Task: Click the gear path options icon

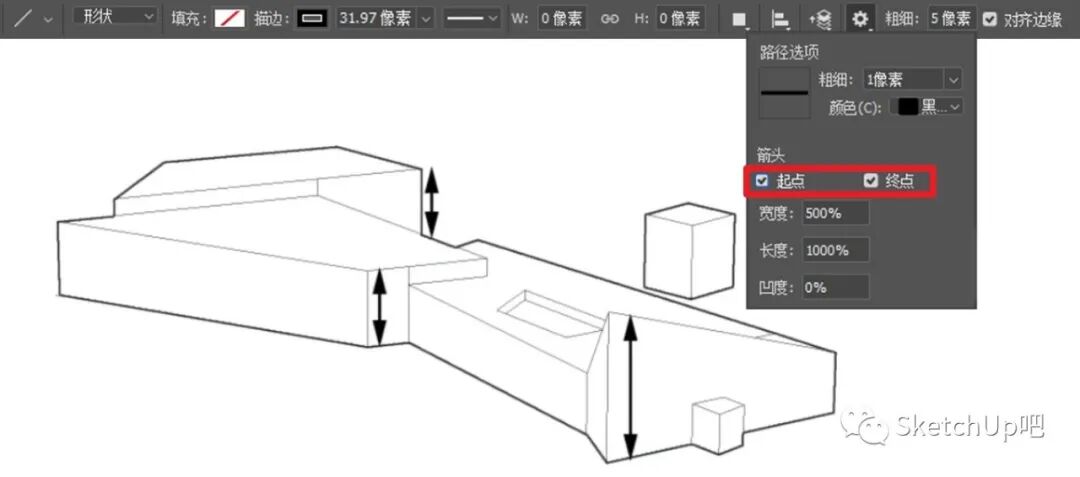Action: point(860,19)
